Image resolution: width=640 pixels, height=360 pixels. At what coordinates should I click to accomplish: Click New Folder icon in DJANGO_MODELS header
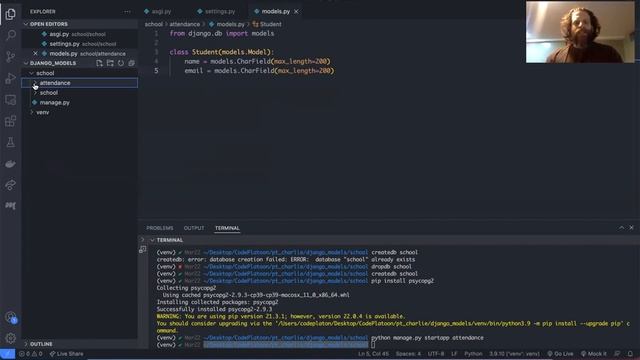(110, 63)
